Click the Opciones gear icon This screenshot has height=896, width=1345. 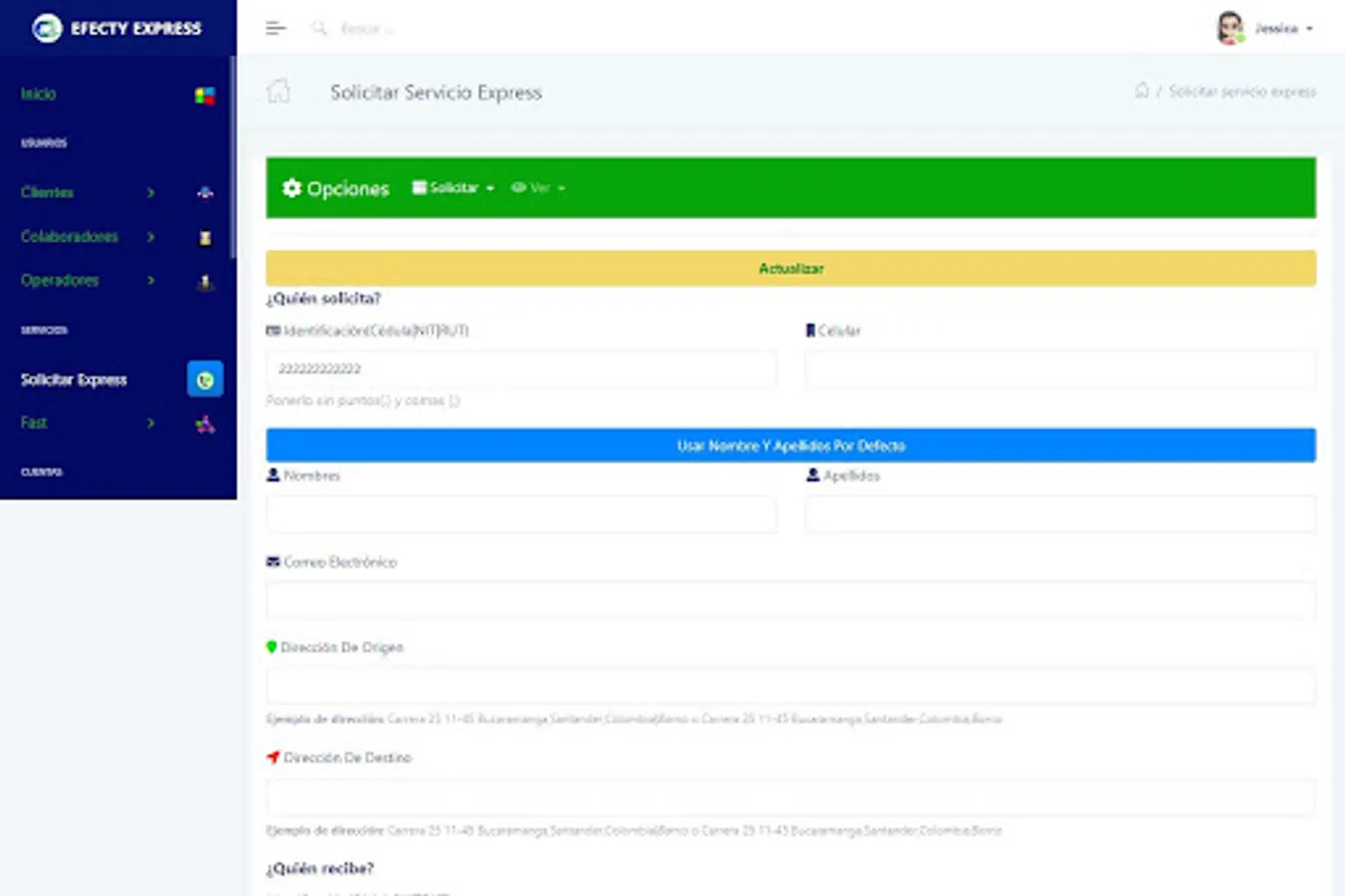(292, 188)
